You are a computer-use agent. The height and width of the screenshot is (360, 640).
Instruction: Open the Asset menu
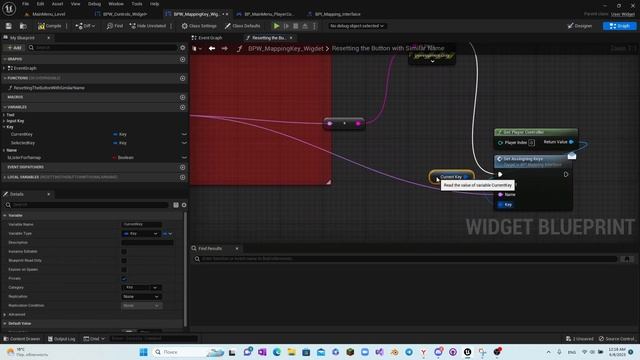(x=58, y=4)
